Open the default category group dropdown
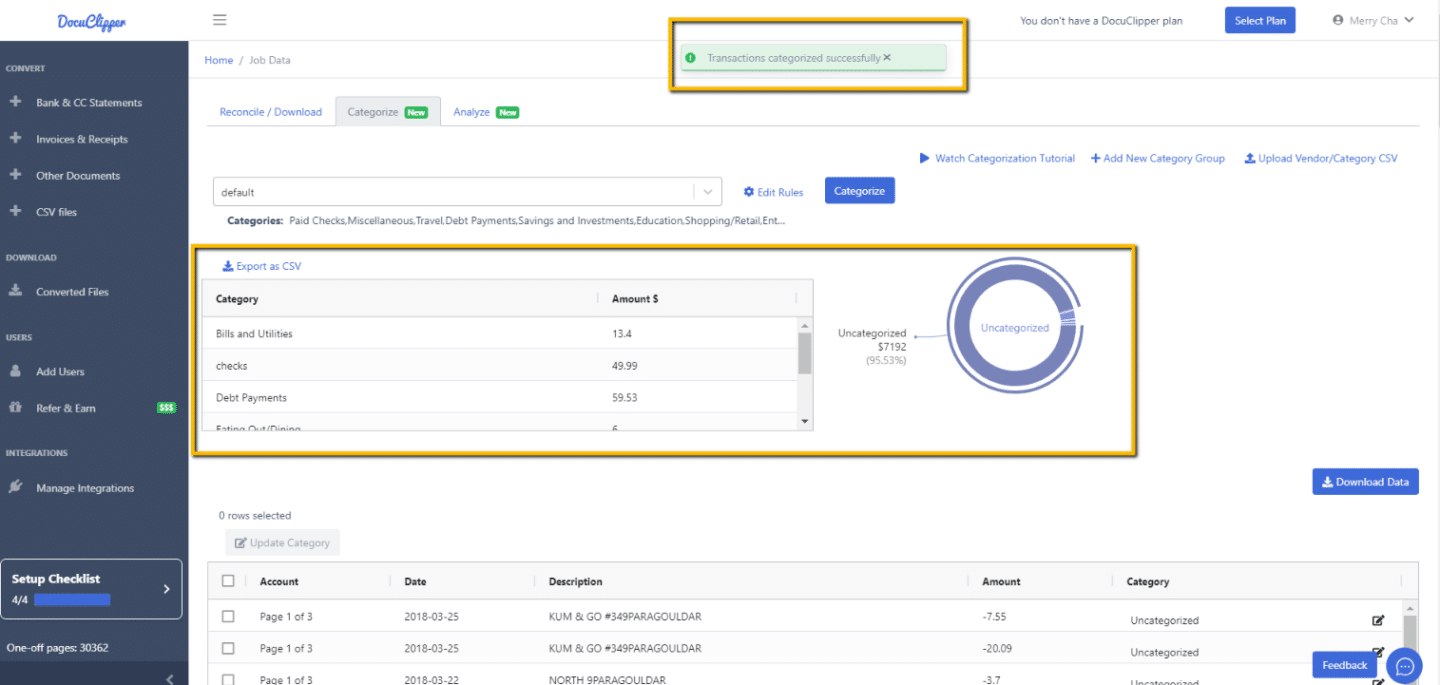The width and height of the screenshot is (1440, 685). click(707, 190)
